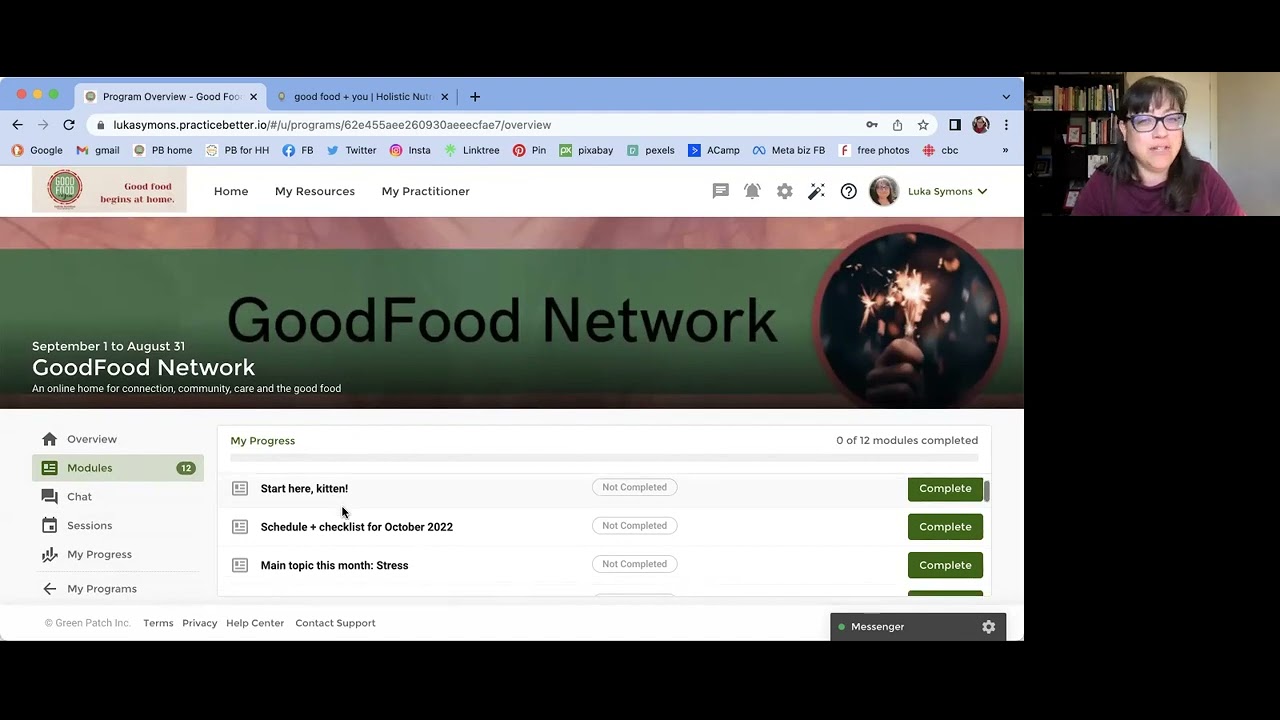Open the pexels bookmark
This screenshot has height=720, width=1280.
pyautogui.click(x=651, y=150)
